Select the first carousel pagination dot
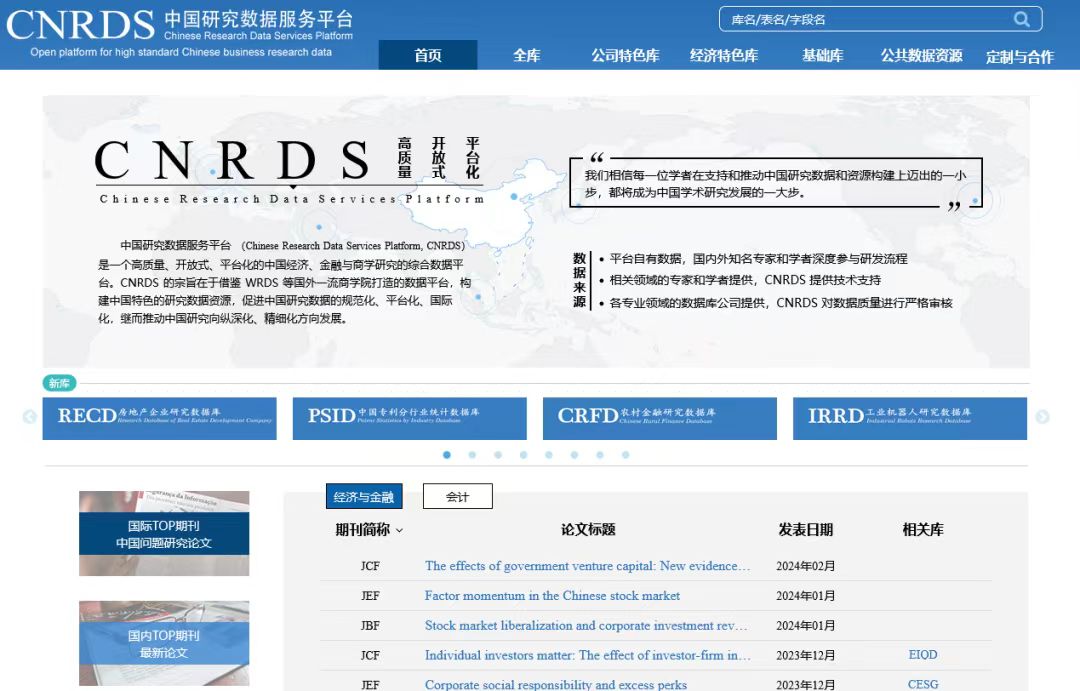Viewport: 1080px width, 691px height. [x=447, y=455]
